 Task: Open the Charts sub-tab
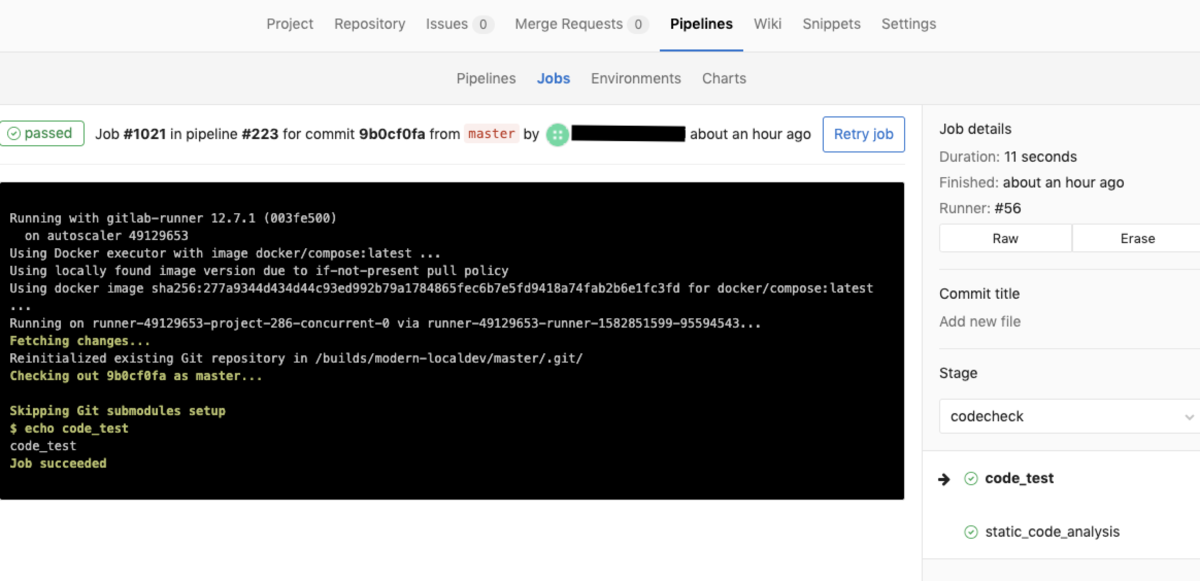coord(724,78)
